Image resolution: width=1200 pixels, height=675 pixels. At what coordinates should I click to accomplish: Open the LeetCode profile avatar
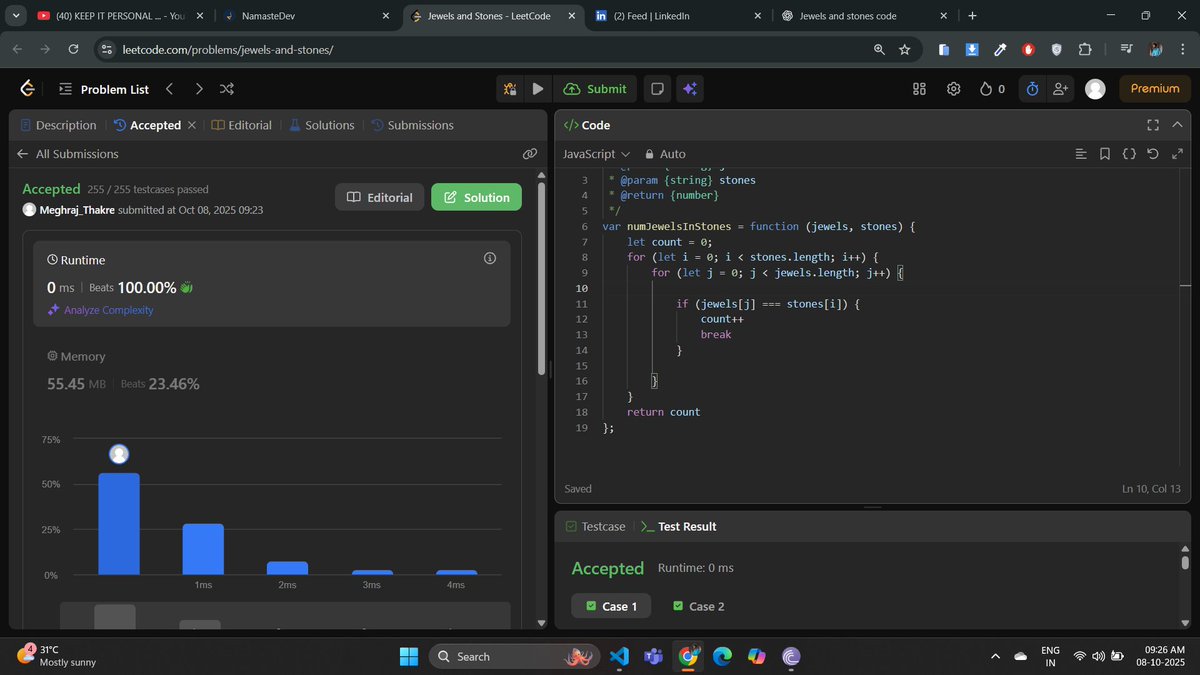[1095, 89]
